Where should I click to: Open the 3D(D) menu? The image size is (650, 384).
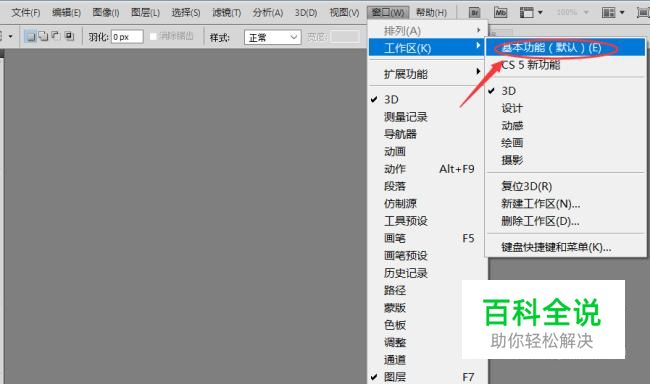[x=306, y=12]
